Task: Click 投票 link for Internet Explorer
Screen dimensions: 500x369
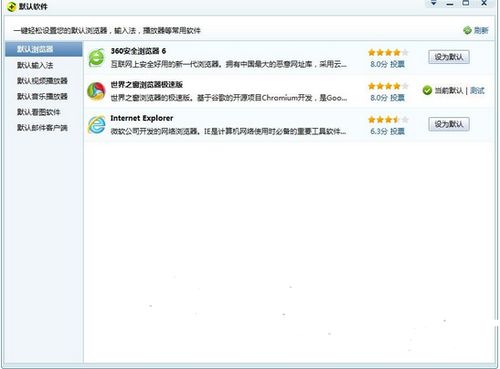Action: [397, 131]
